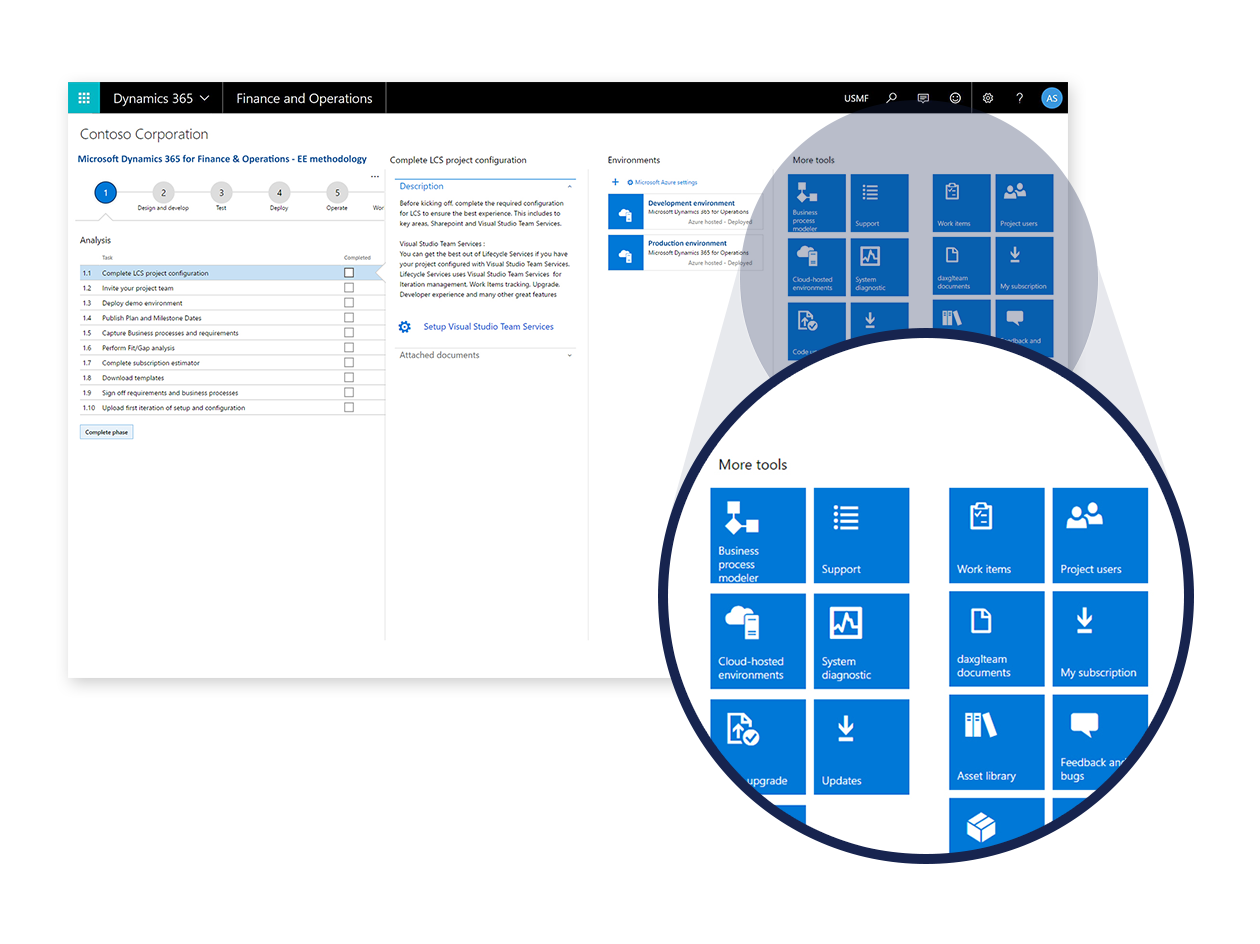The width and height of the screenshot is (1260, 944).
Task: Check Completed for Sign off requirements and business processes
Action: tap(349, 393)
